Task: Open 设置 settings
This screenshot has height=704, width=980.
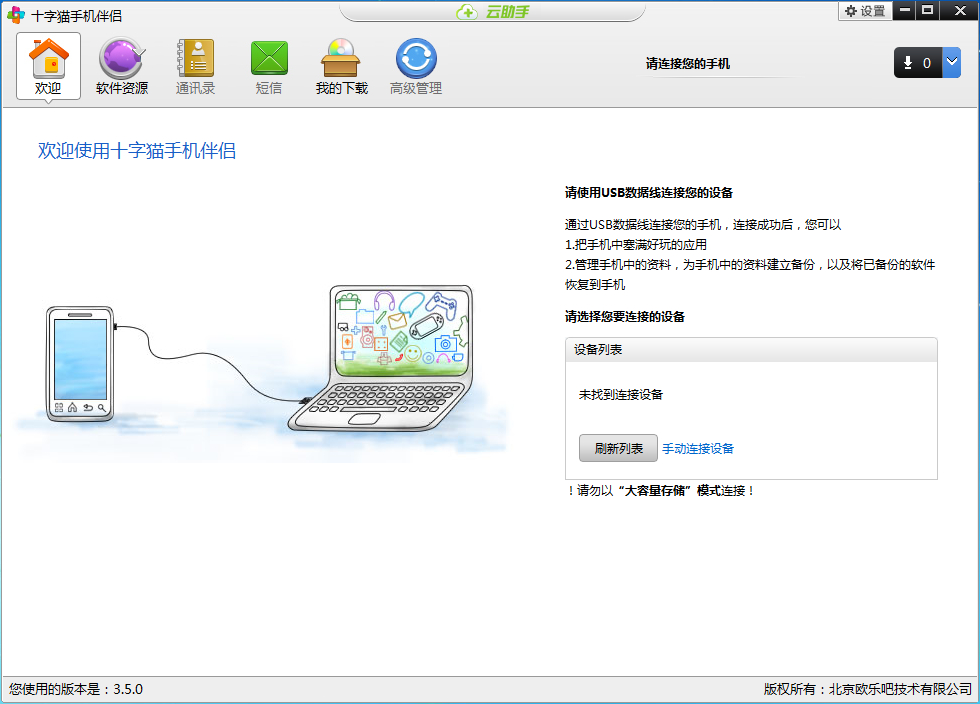Action: click(x=866, y=11)
